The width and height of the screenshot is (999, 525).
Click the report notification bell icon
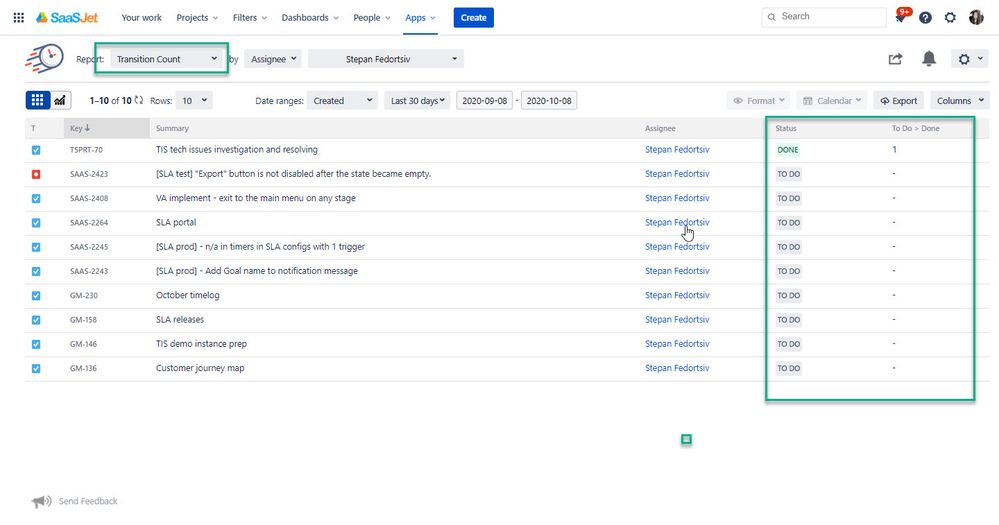coord(929,59)
